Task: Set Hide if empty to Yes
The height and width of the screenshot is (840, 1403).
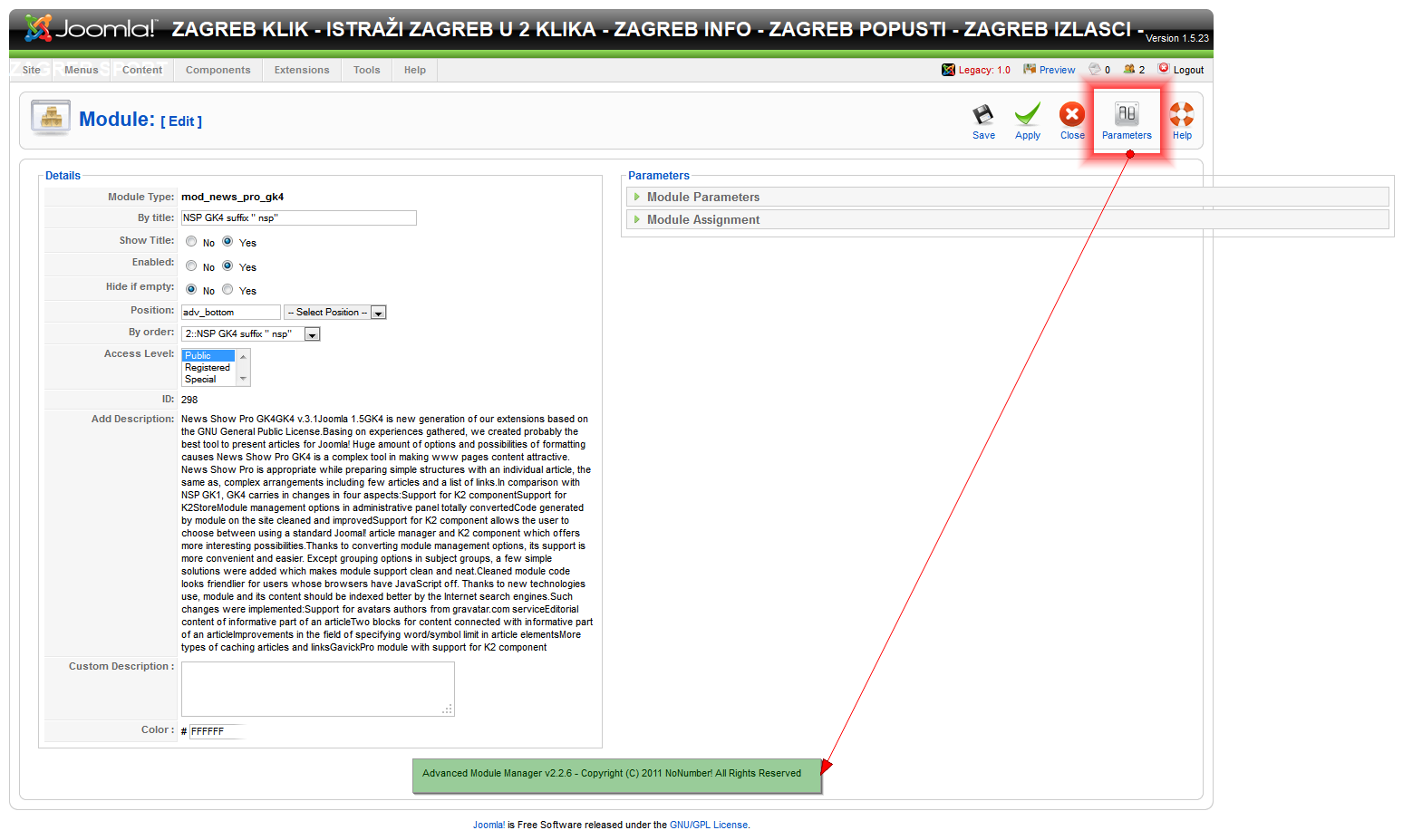Action: coord(227,290)
